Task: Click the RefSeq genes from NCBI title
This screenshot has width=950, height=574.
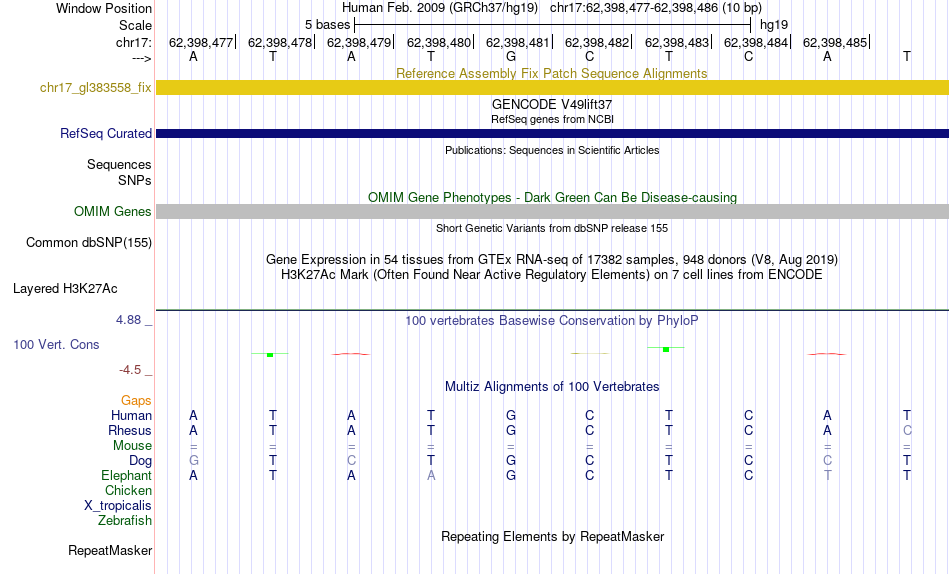Action: point(553,119)
